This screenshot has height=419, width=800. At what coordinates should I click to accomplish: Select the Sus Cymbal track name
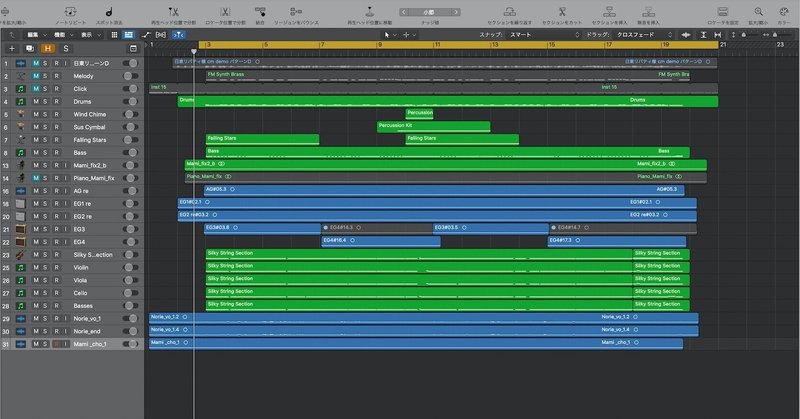point(89,127)
